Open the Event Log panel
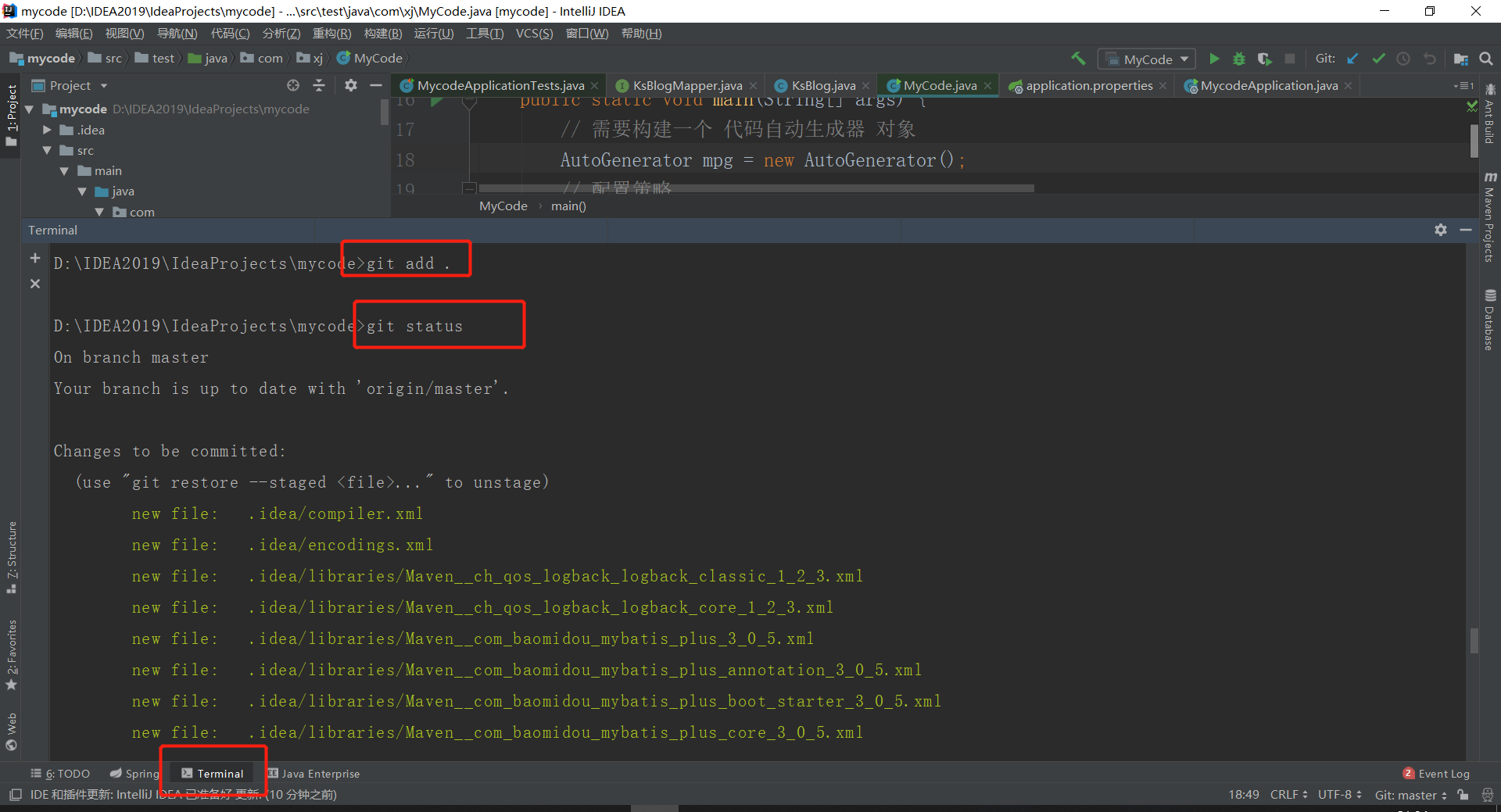The image size is (1501, 812). 1436,774
